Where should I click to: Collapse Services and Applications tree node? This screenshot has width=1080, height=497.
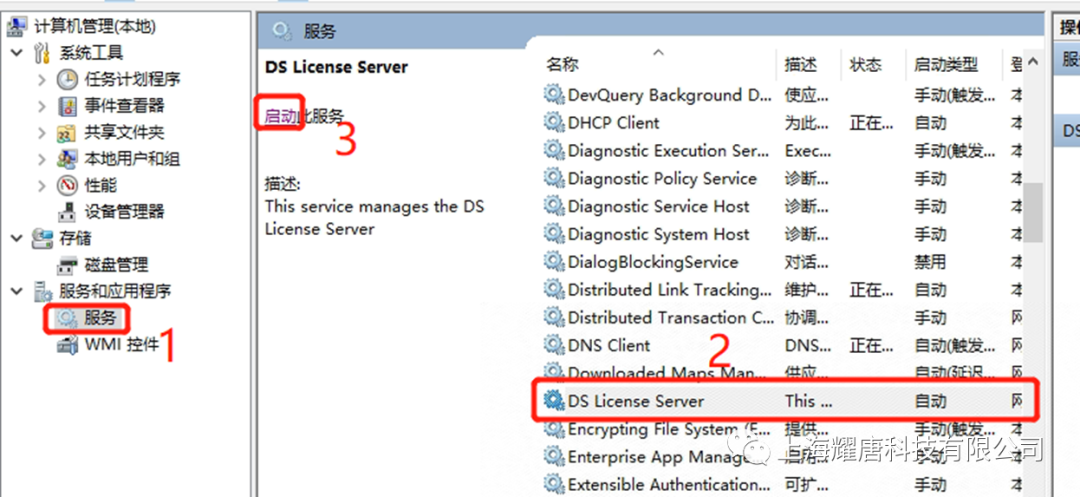(17, 291)
